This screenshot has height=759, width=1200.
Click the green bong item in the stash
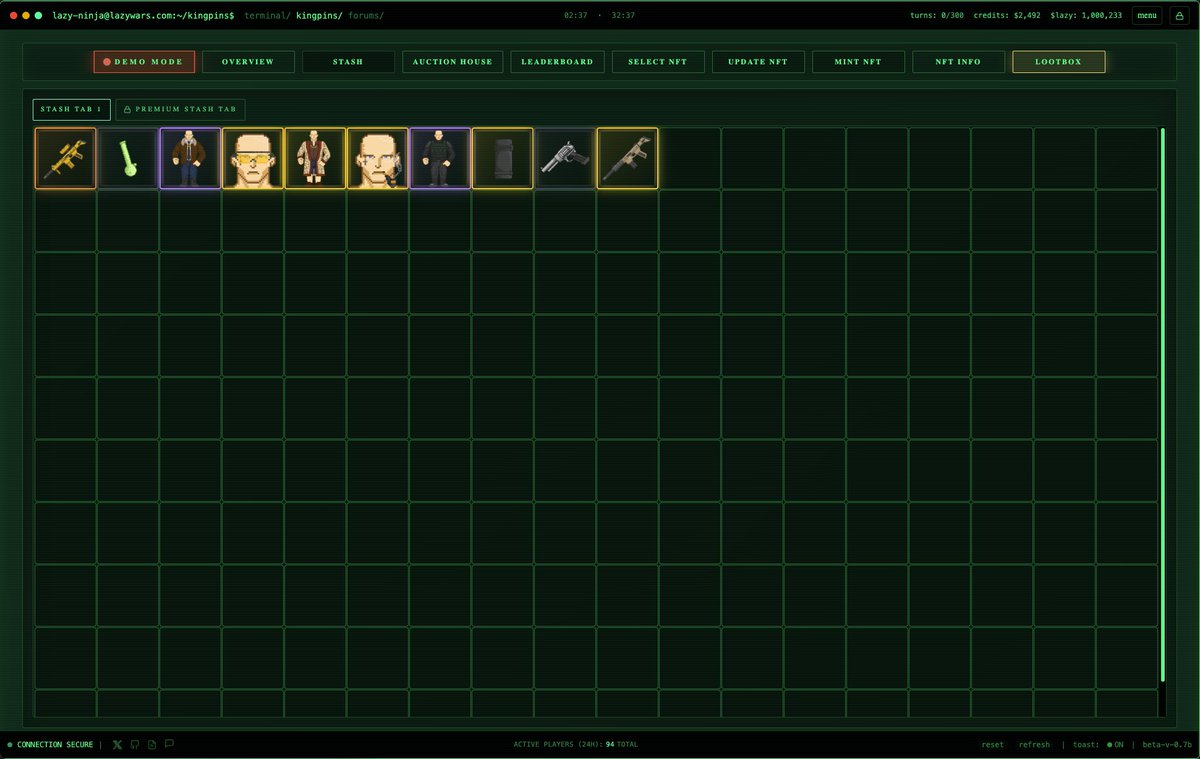tap(127, 157)
